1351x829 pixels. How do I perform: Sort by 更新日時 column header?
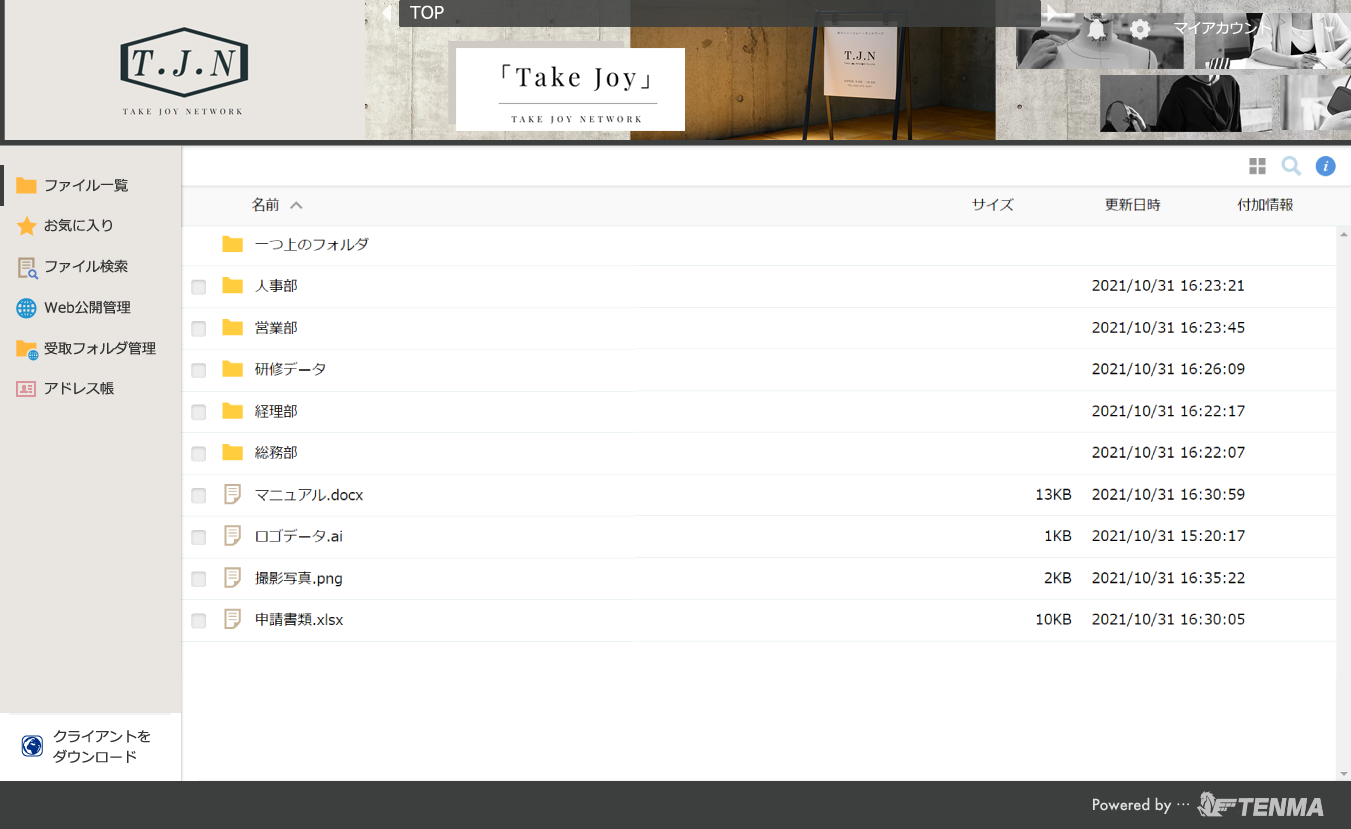pyautogui.click(x=1132, y=205)
